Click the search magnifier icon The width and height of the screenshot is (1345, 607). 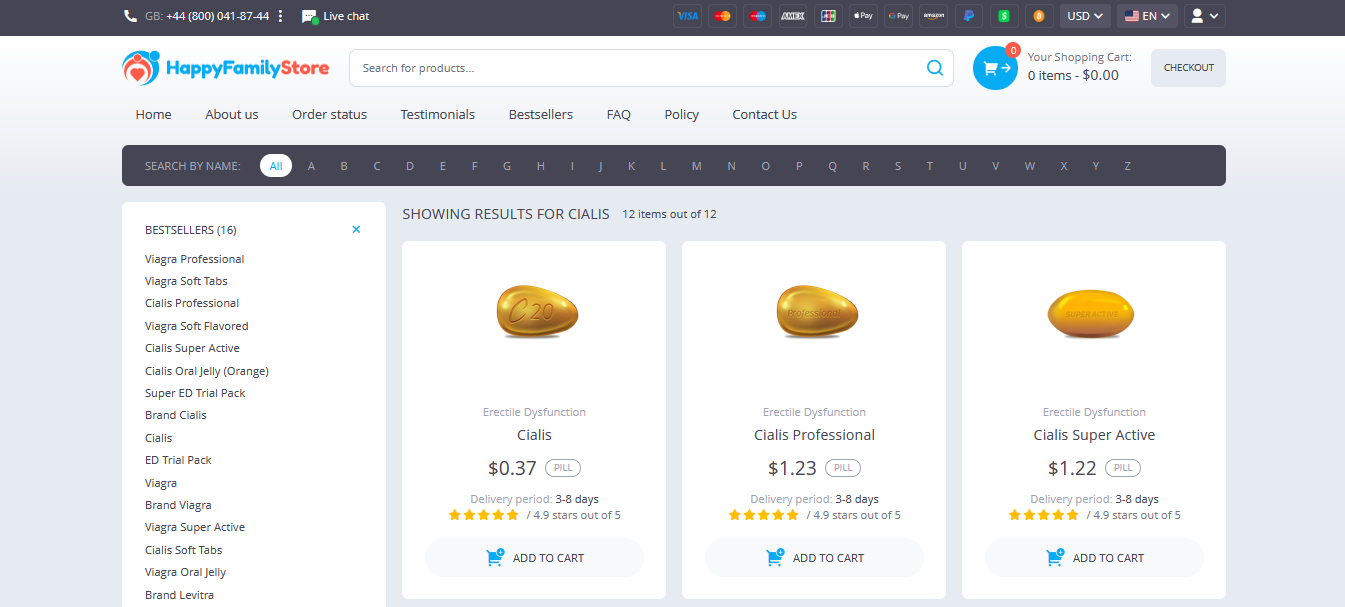[935, 68]
